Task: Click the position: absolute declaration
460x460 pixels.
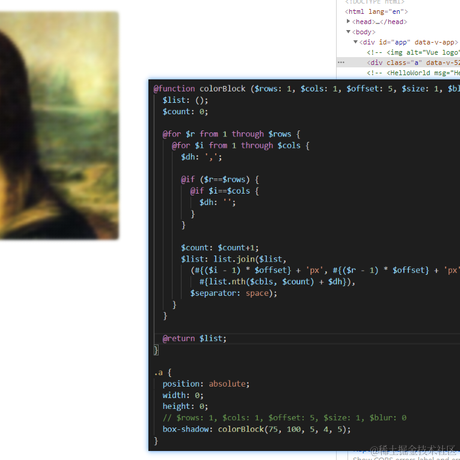Action: click(x=206, y=384)
